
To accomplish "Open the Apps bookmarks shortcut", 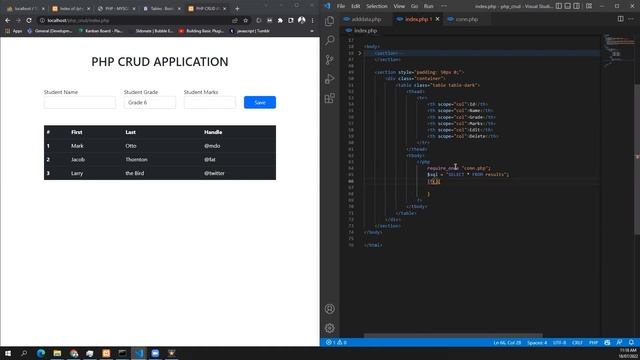I will (x=13, y=31).
